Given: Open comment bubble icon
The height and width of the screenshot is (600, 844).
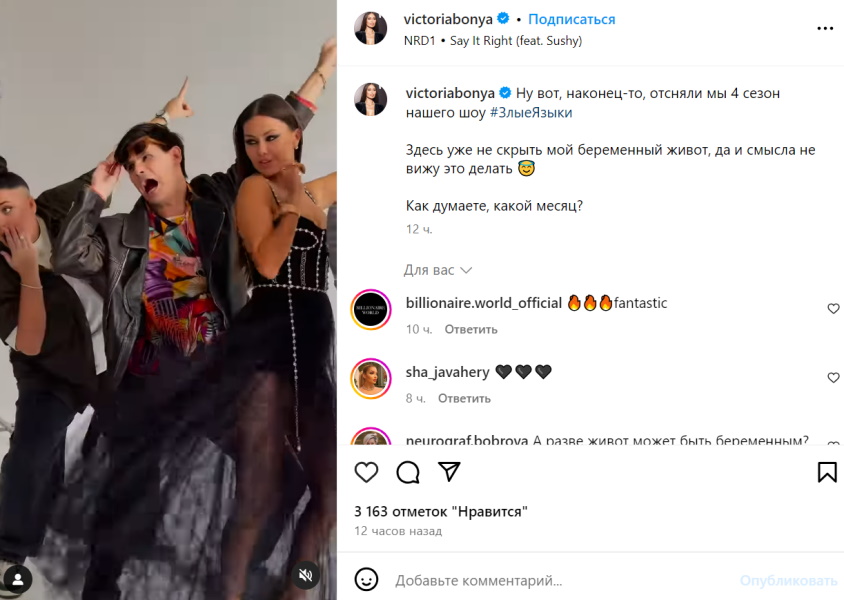Looking at the screenshot, I should (408, 472).
